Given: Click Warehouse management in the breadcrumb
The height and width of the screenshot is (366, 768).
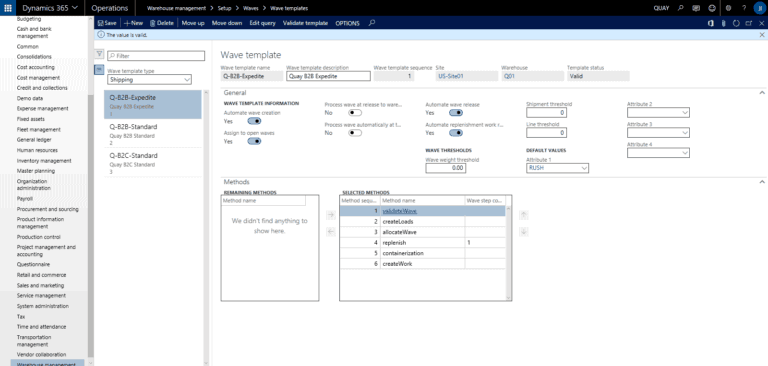Looking at the screenshot, I should (x=176, y=8).
